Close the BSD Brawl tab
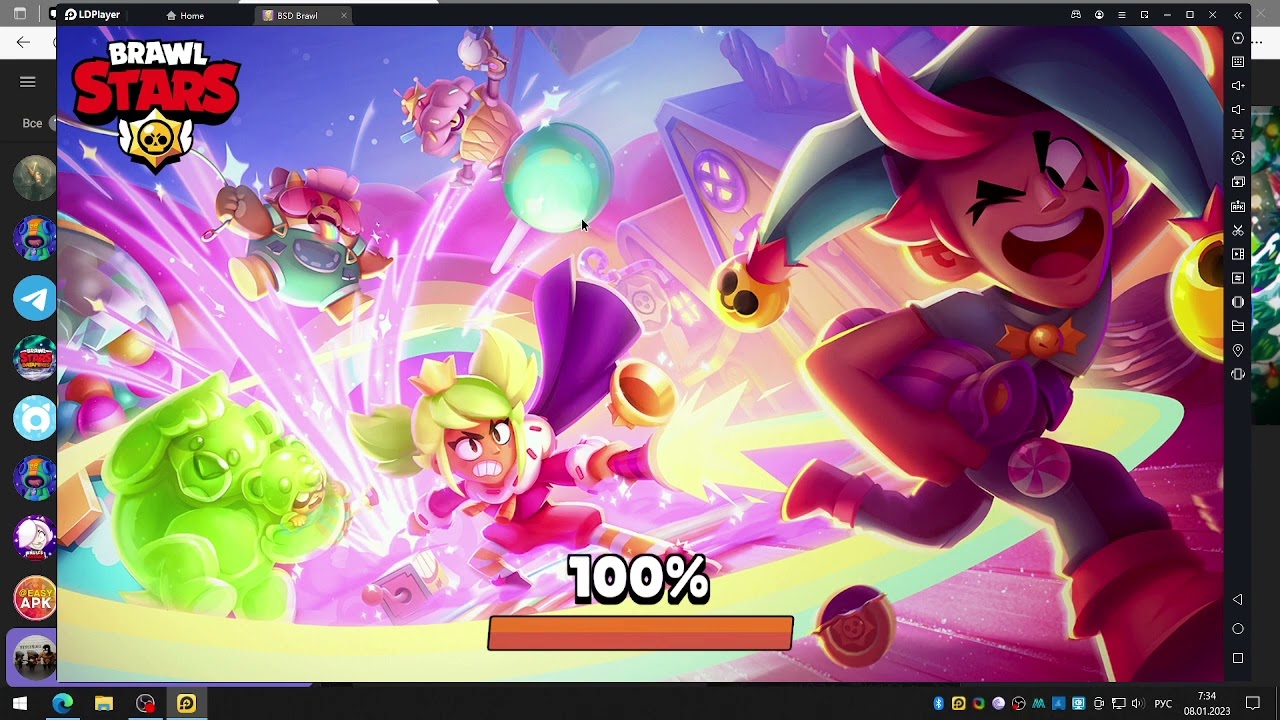Screen dimensions: 1280x720 344,15
